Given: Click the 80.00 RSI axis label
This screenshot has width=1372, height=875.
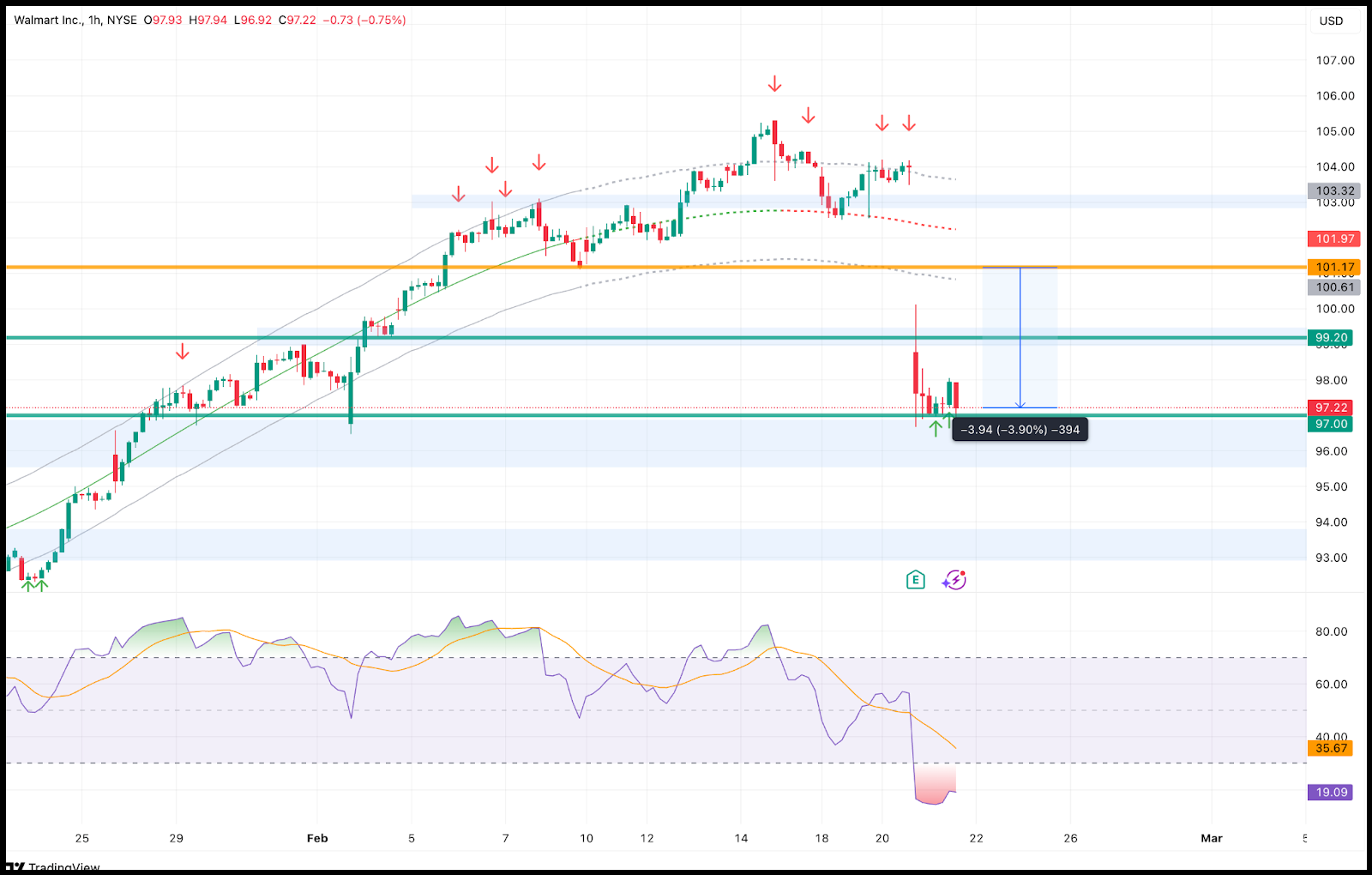Looking at the screenshot, I should pyautogui.click(x=1332, y=631).
